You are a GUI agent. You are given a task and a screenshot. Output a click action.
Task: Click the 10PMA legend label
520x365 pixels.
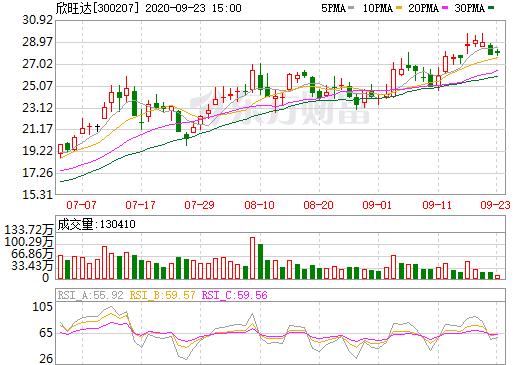tap(377, 8)
